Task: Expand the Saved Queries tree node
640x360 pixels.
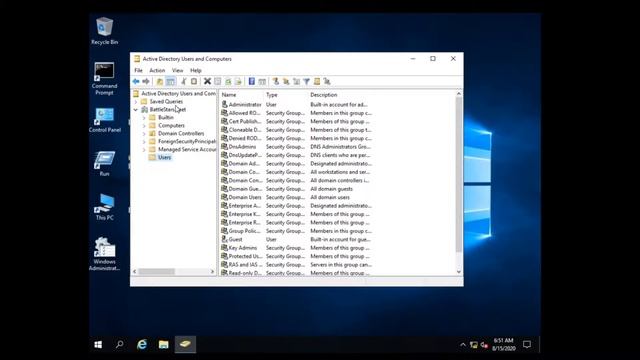Action: tap(136, 102)
